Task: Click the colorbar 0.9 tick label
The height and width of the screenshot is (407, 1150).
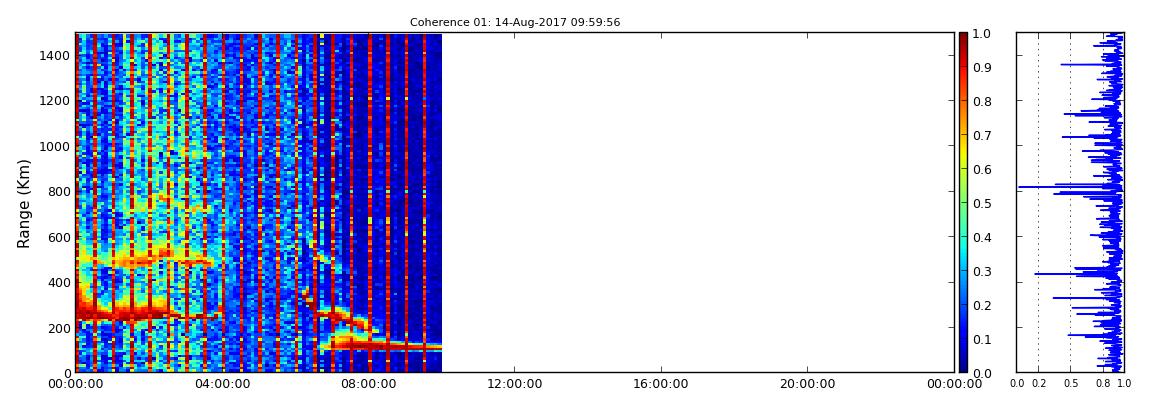Action: tap(981, 67)
